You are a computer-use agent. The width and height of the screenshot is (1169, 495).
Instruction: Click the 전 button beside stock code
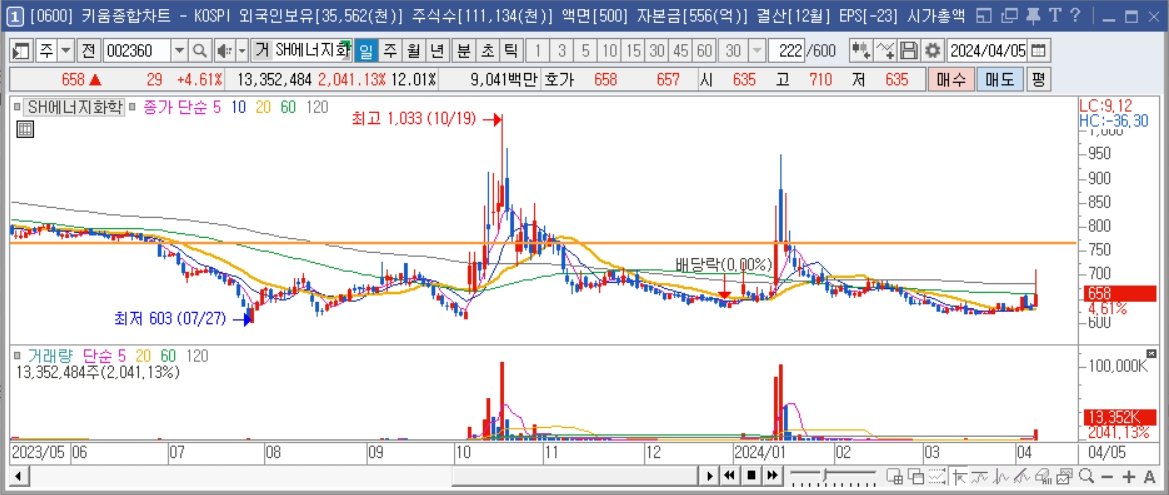point(89,51)
